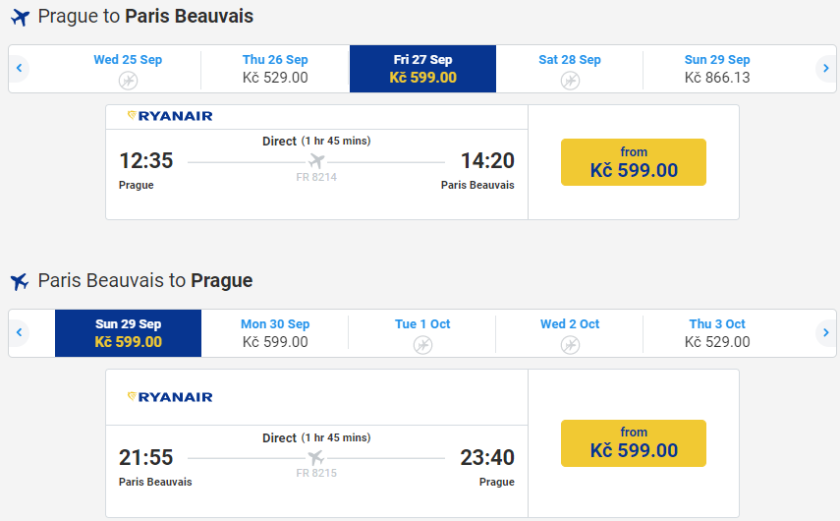Select Thu 3 Oct return date tab

point(717,333)
